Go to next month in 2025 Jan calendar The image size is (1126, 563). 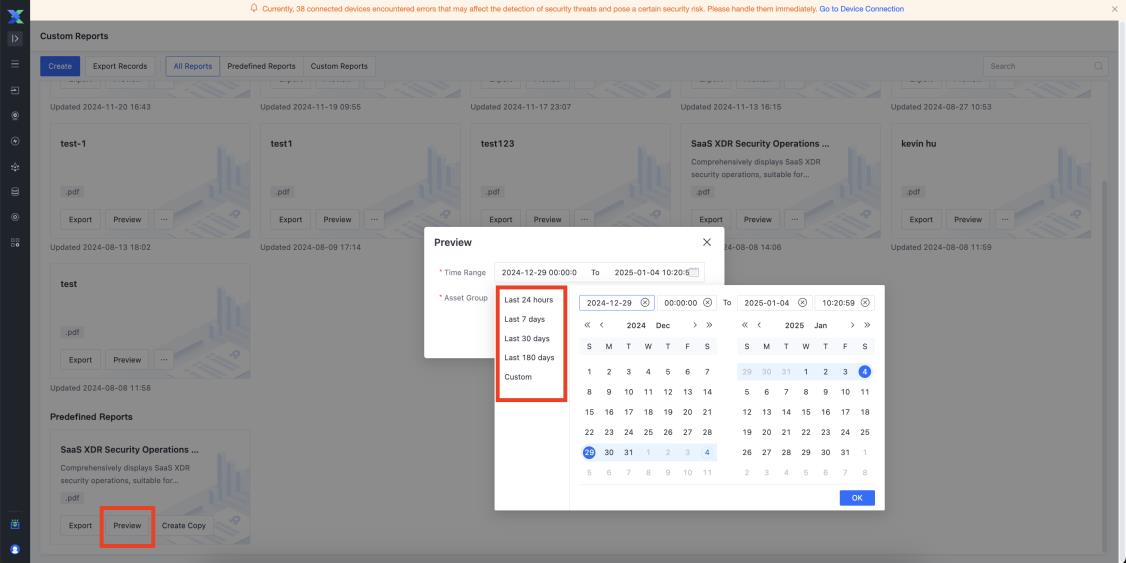[852, 325]
